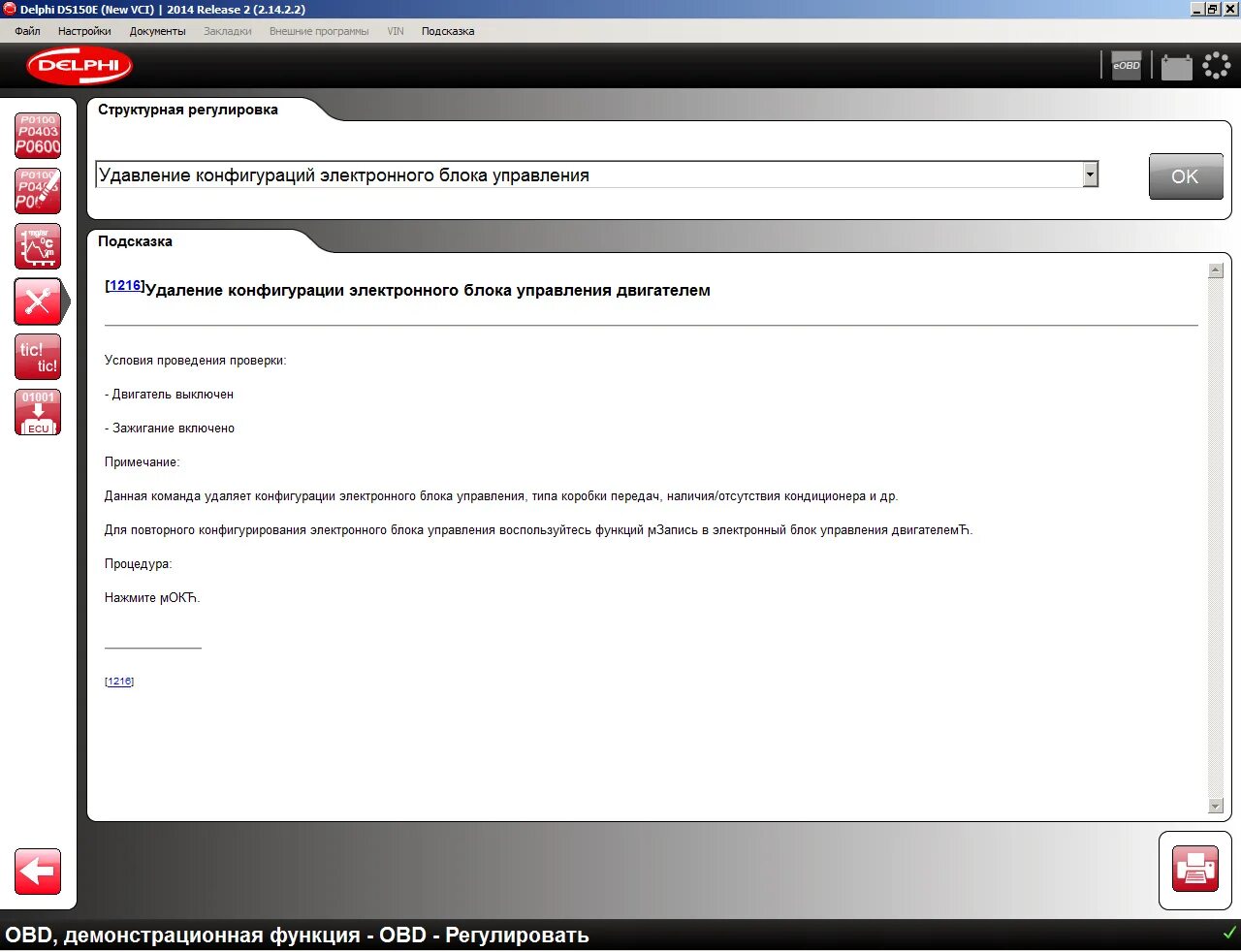Viewport: 1241px width, 952px height.
Task: Click the hint panel vertical scrollbar track
Action: 1216,538
